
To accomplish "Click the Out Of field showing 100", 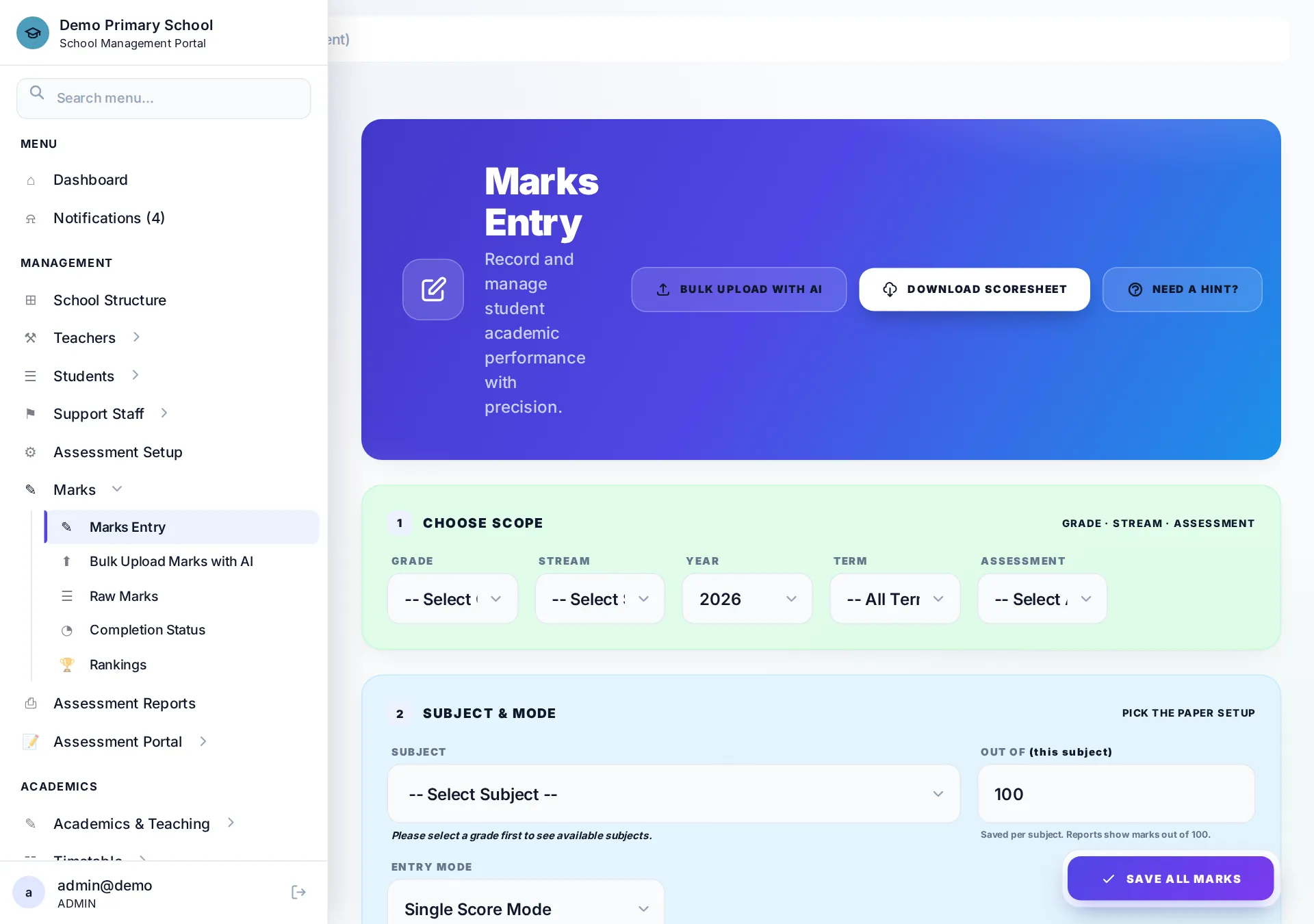I will (1117, 794).
